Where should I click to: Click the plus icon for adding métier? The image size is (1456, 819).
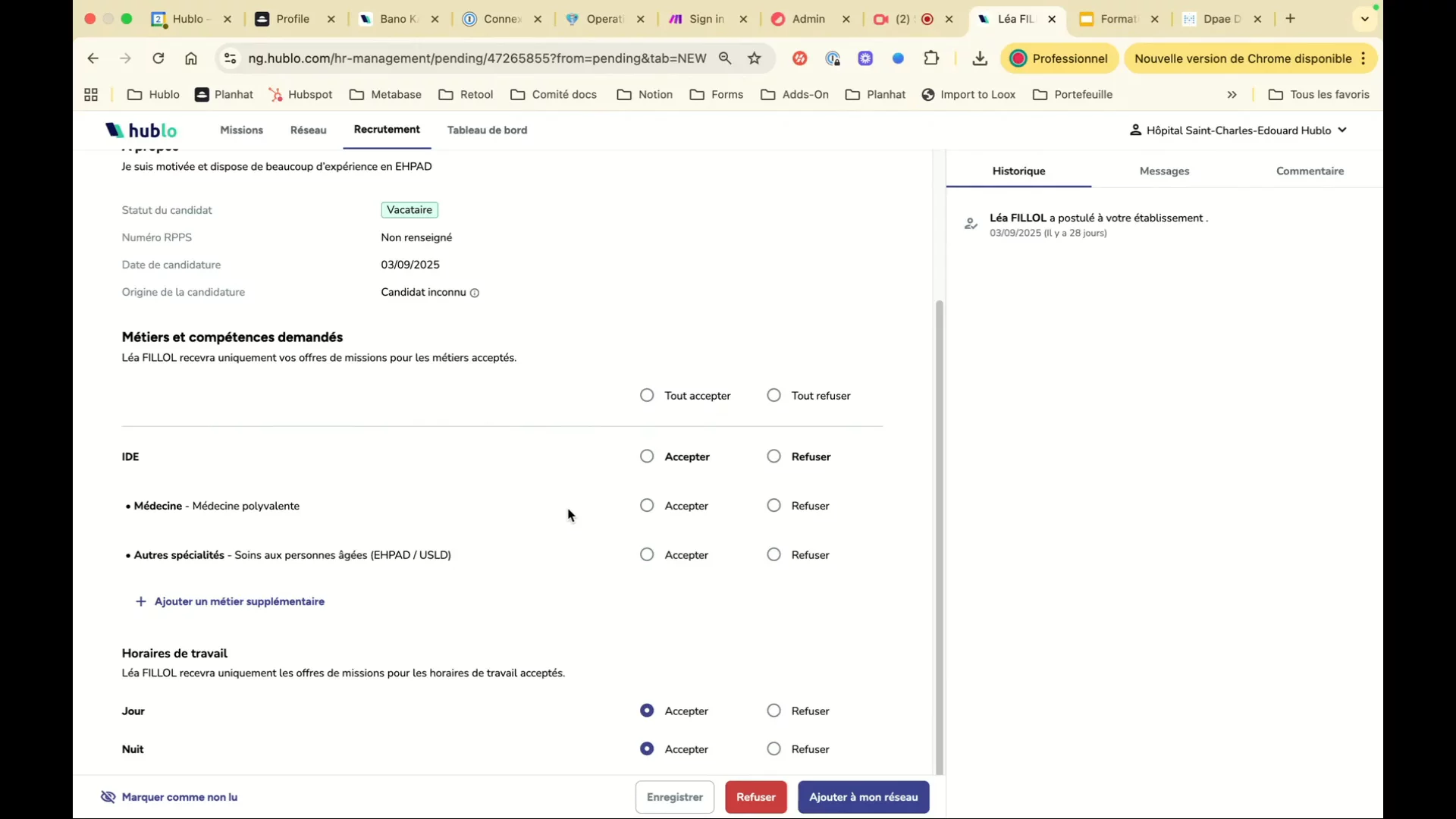pos(140,601)
